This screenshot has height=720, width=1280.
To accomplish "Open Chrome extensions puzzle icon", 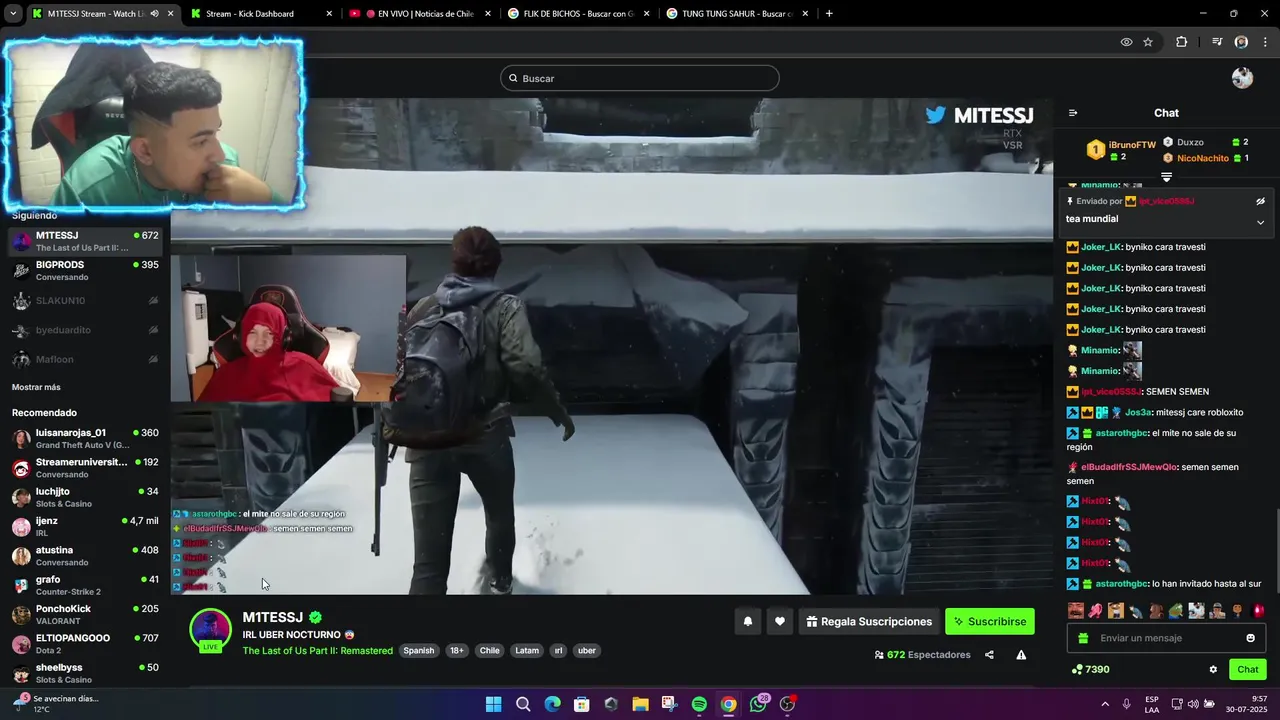I will tap(1181, 42).
